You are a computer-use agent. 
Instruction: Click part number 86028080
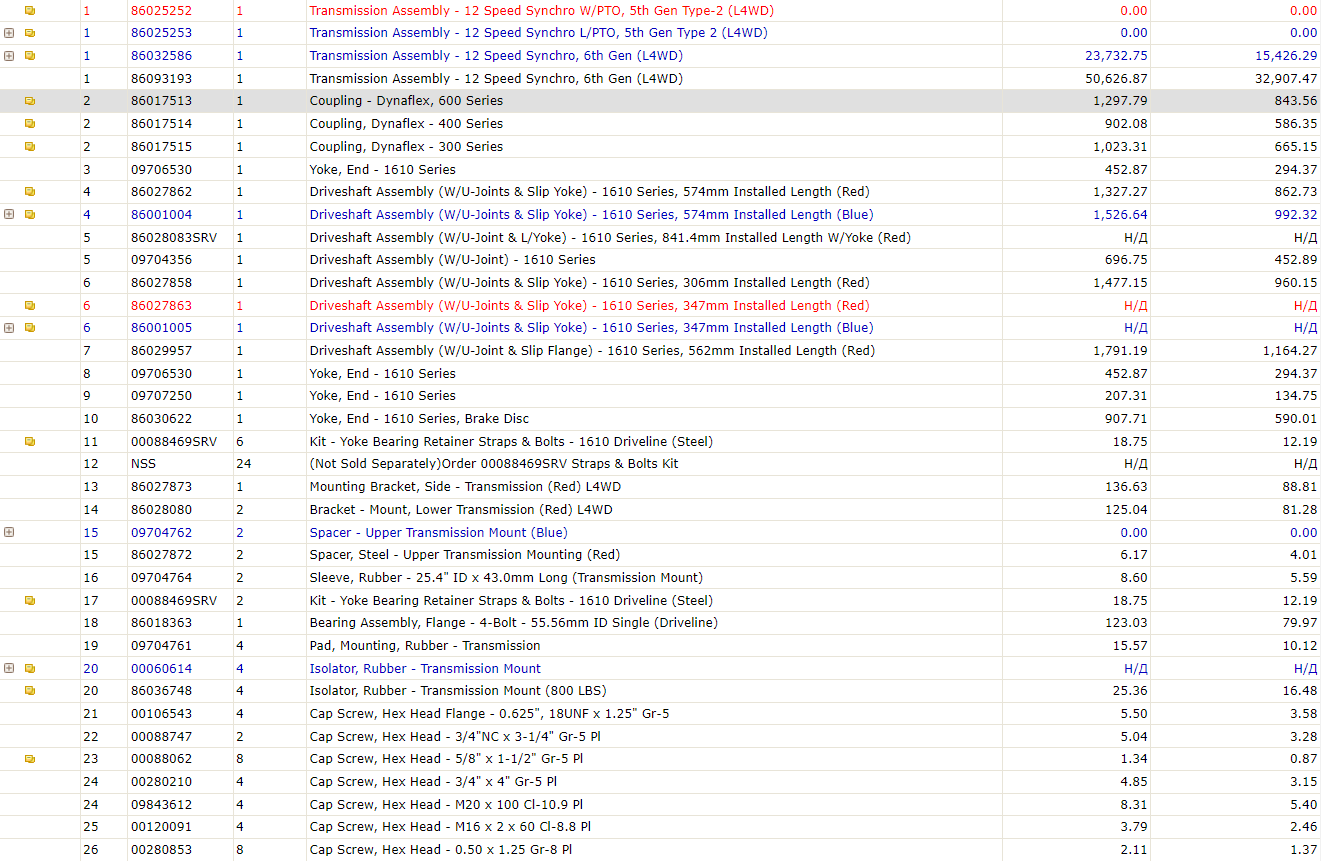tap(161, 510)
